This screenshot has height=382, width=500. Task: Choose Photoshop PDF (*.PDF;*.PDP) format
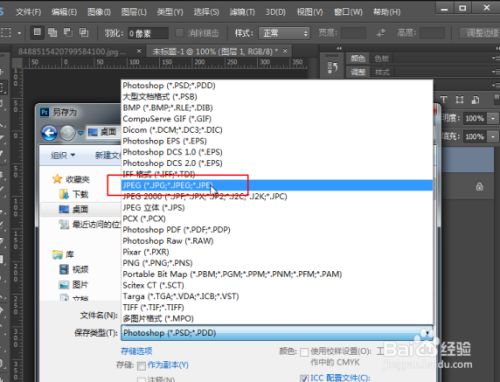(x=277, y=230)
